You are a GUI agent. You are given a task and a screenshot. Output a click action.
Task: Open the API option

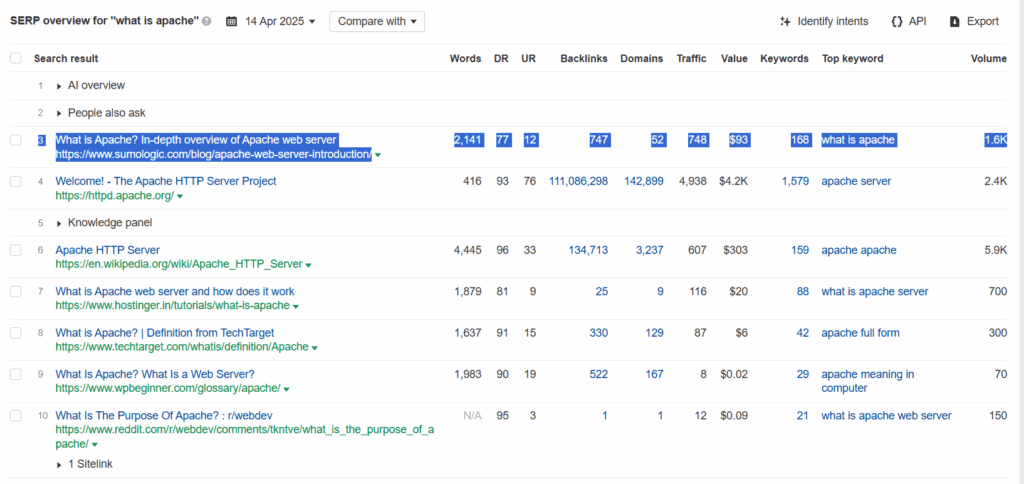908,22
